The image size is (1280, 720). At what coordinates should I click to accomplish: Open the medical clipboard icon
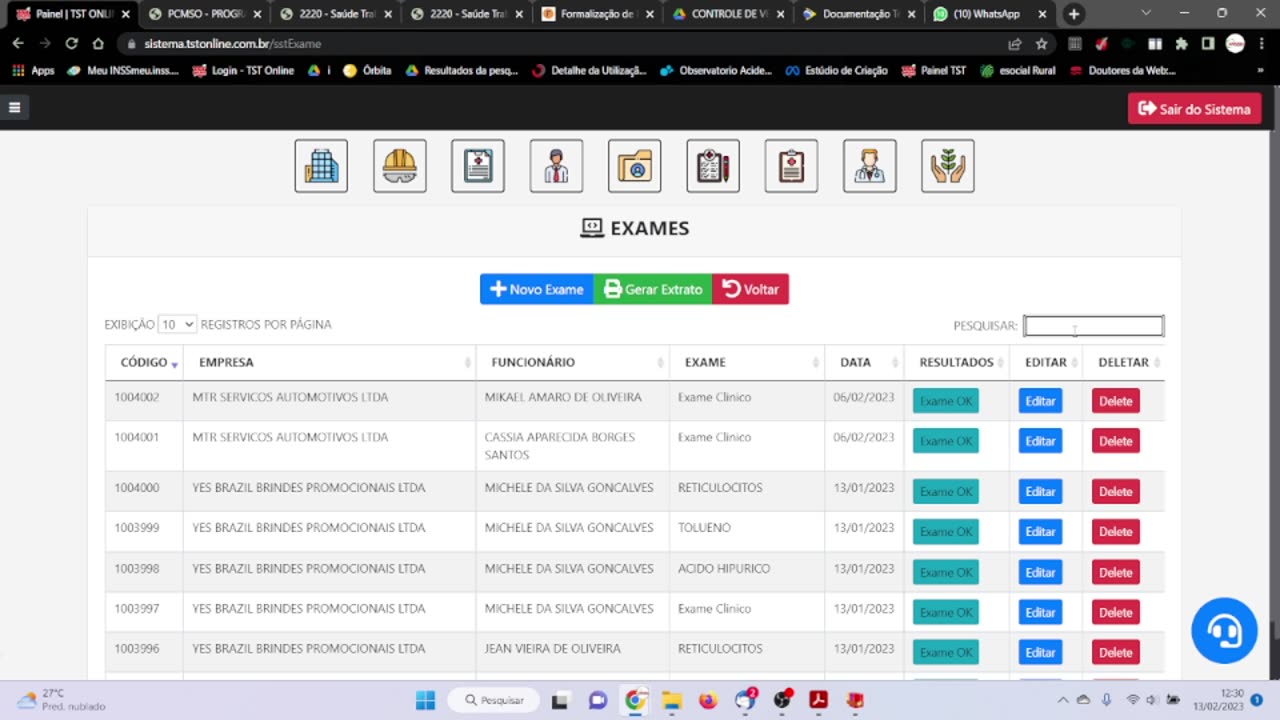pyautogui.click(x=791, y=166)
